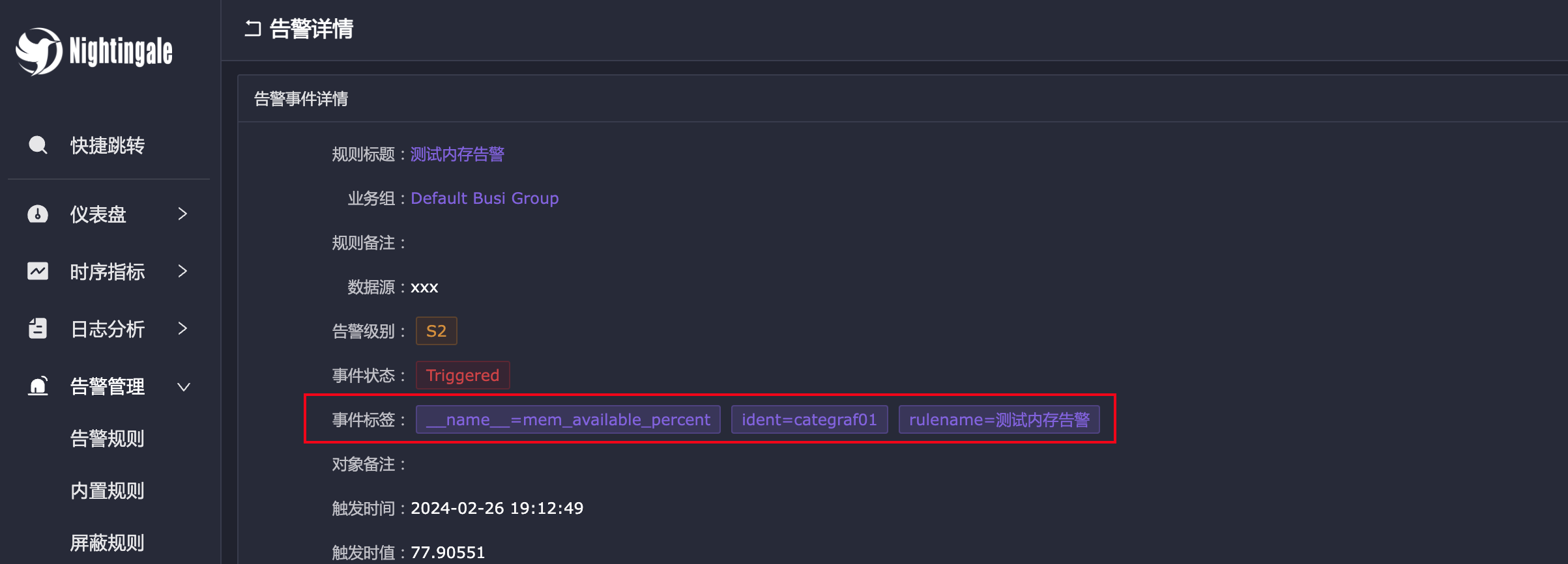Expand the 时序指标 submenu chevron
Screen dimensions: 1568x564
tap(183, 271)
